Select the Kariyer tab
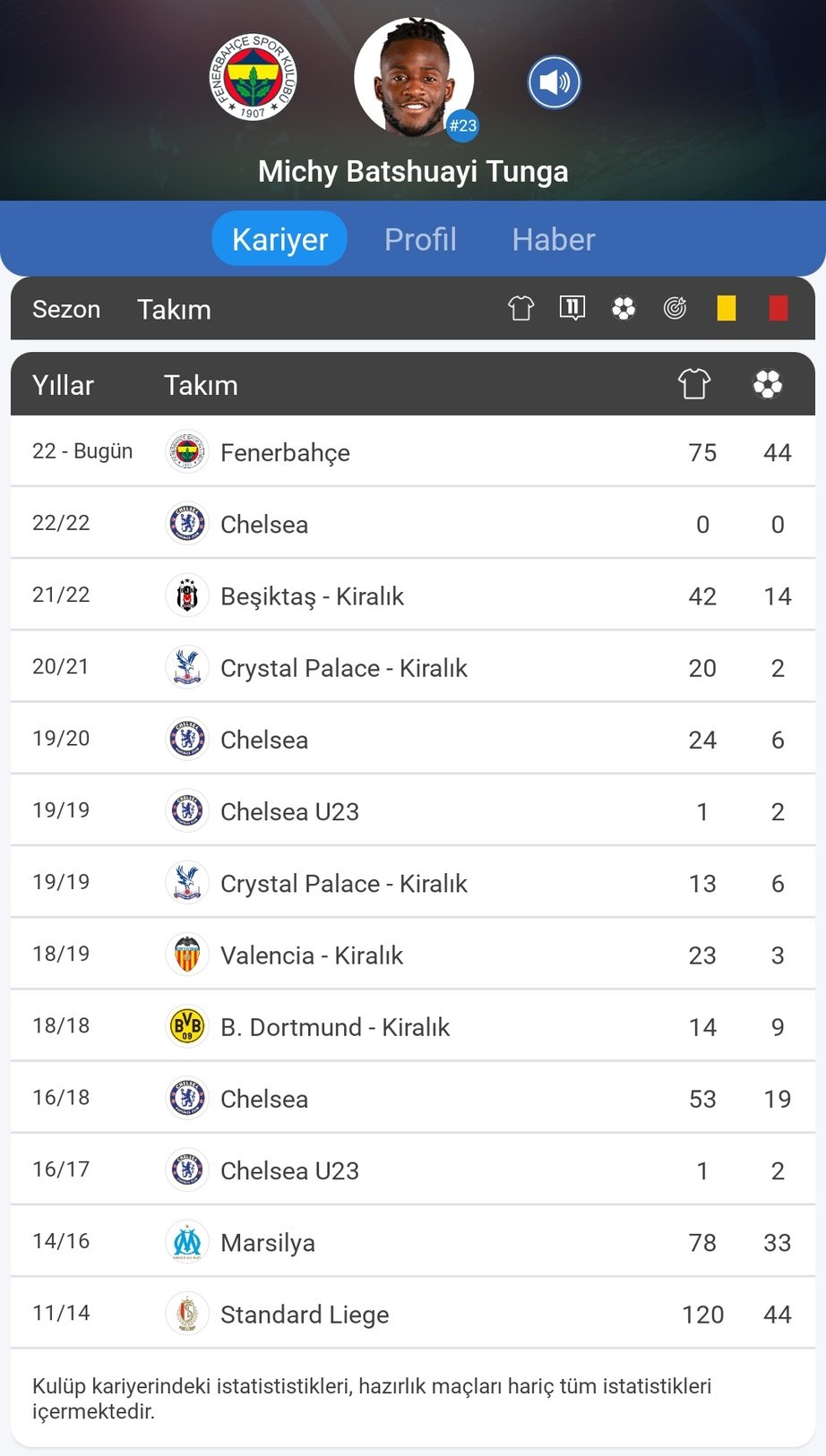The height and width of the screenshot is (1456, 826). [x=280, y=239]
